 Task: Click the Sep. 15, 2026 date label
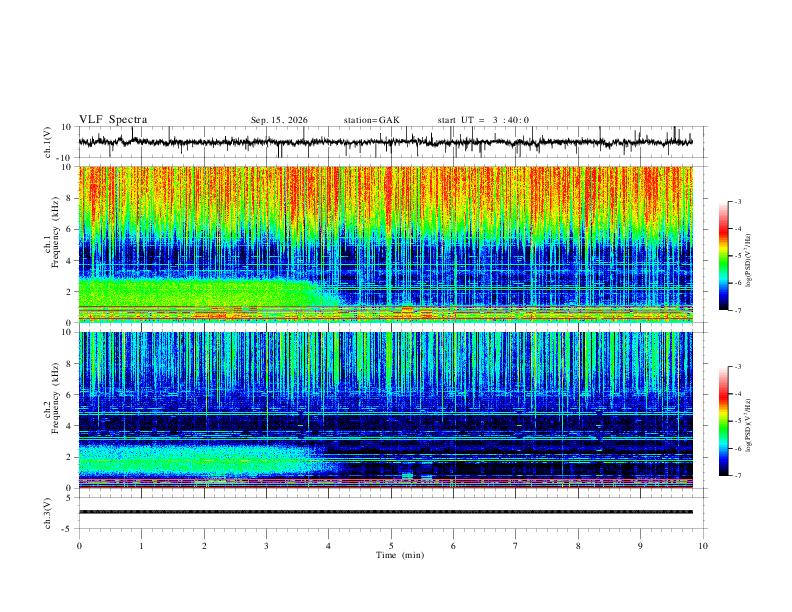(x=279, y=120)
